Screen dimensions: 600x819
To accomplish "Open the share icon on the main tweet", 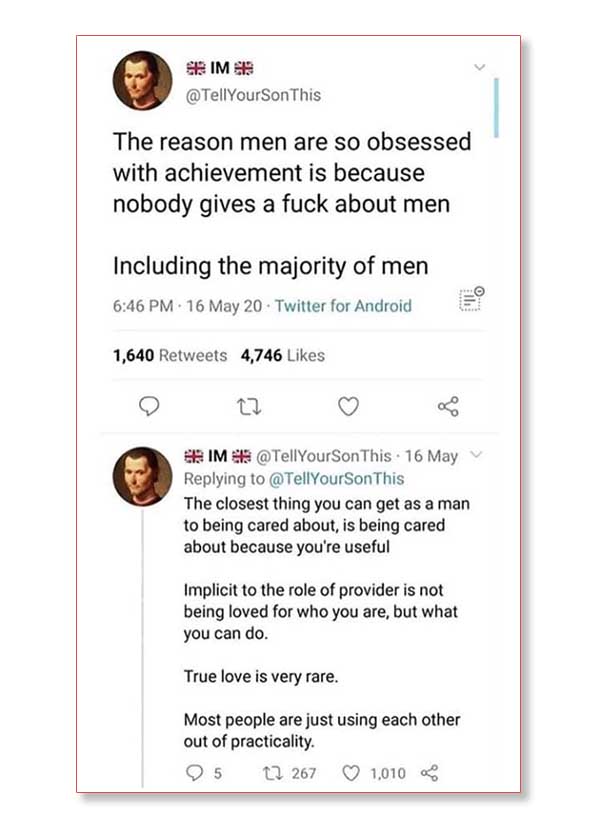I will click(449, 405).
